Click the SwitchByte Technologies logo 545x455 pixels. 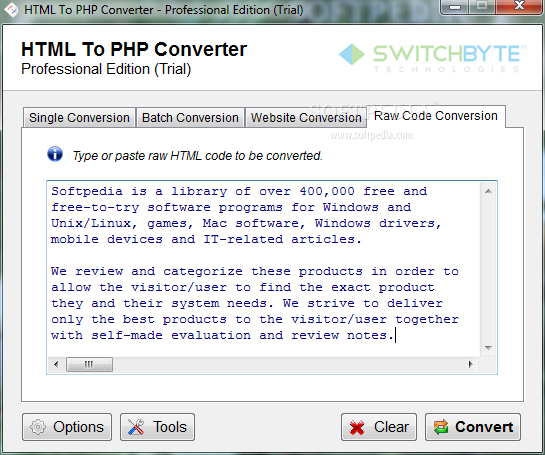[x=432, y=58]
